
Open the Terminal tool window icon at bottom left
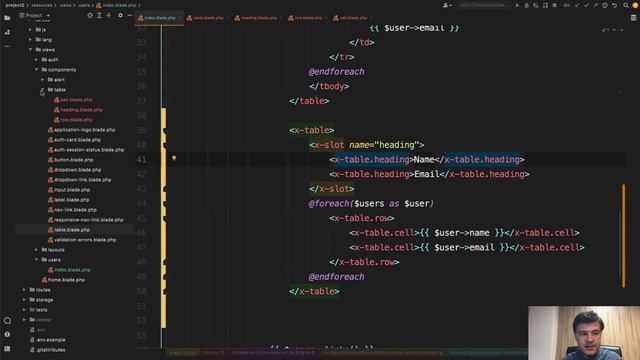7,349
